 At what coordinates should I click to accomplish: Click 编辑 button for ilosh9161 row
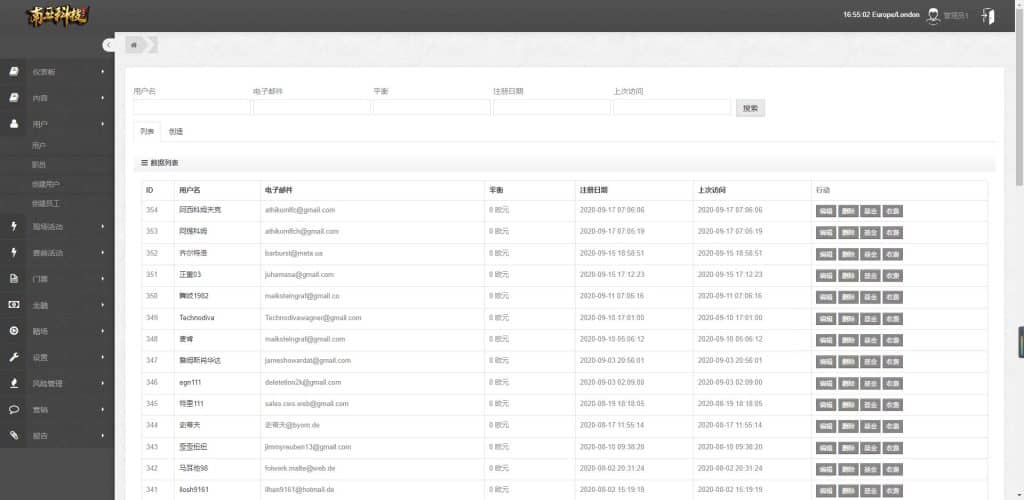825,491
